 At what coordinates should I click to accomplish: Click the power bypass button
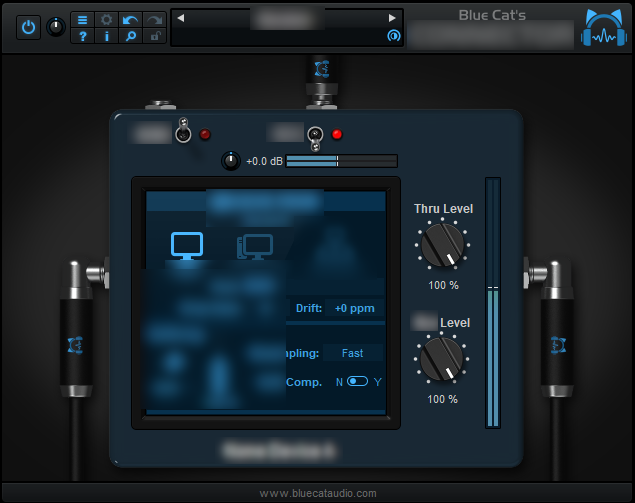(x=28, y=28)
